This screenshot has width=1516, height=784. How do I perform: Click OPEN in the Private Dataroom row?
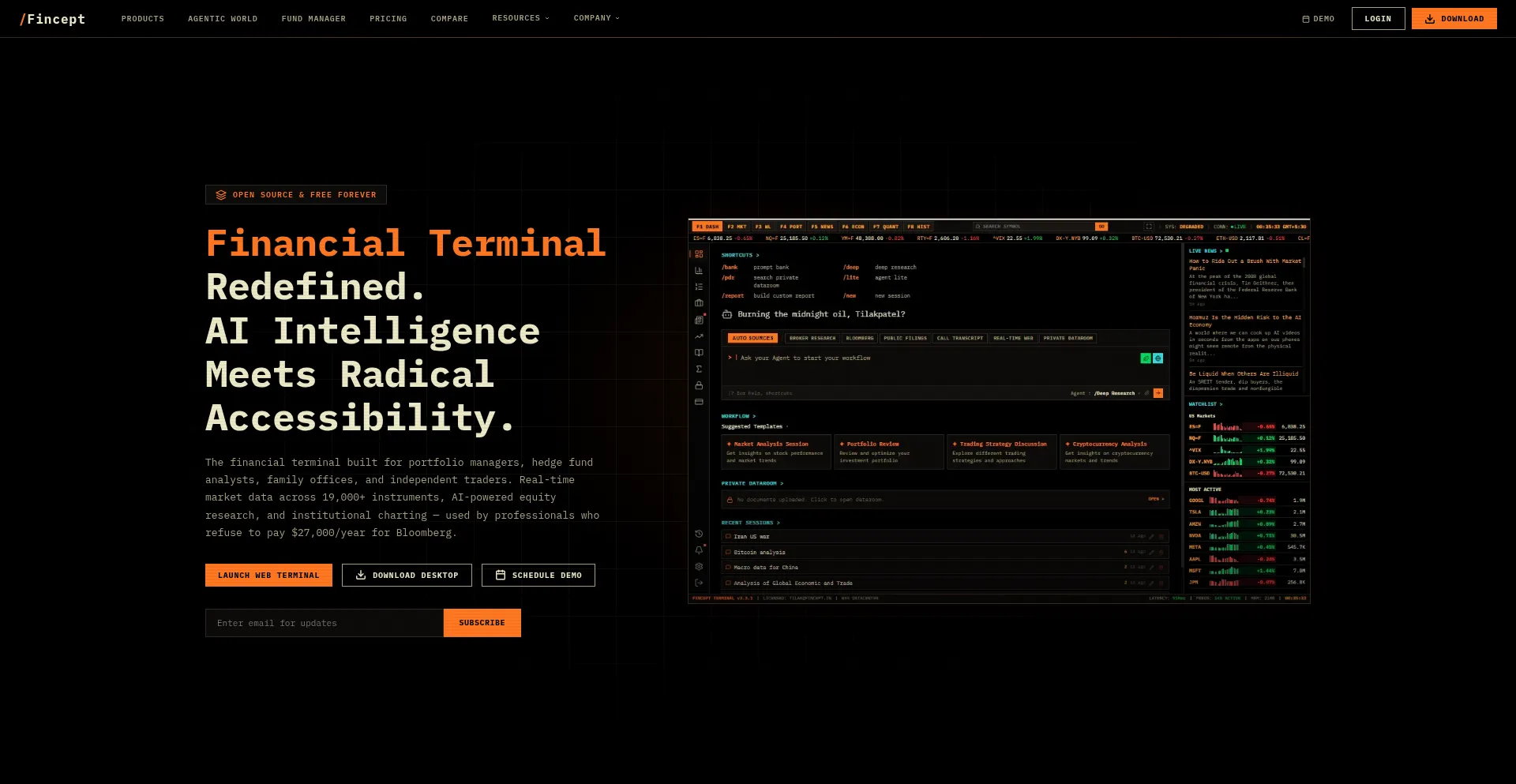(1156, 499)
